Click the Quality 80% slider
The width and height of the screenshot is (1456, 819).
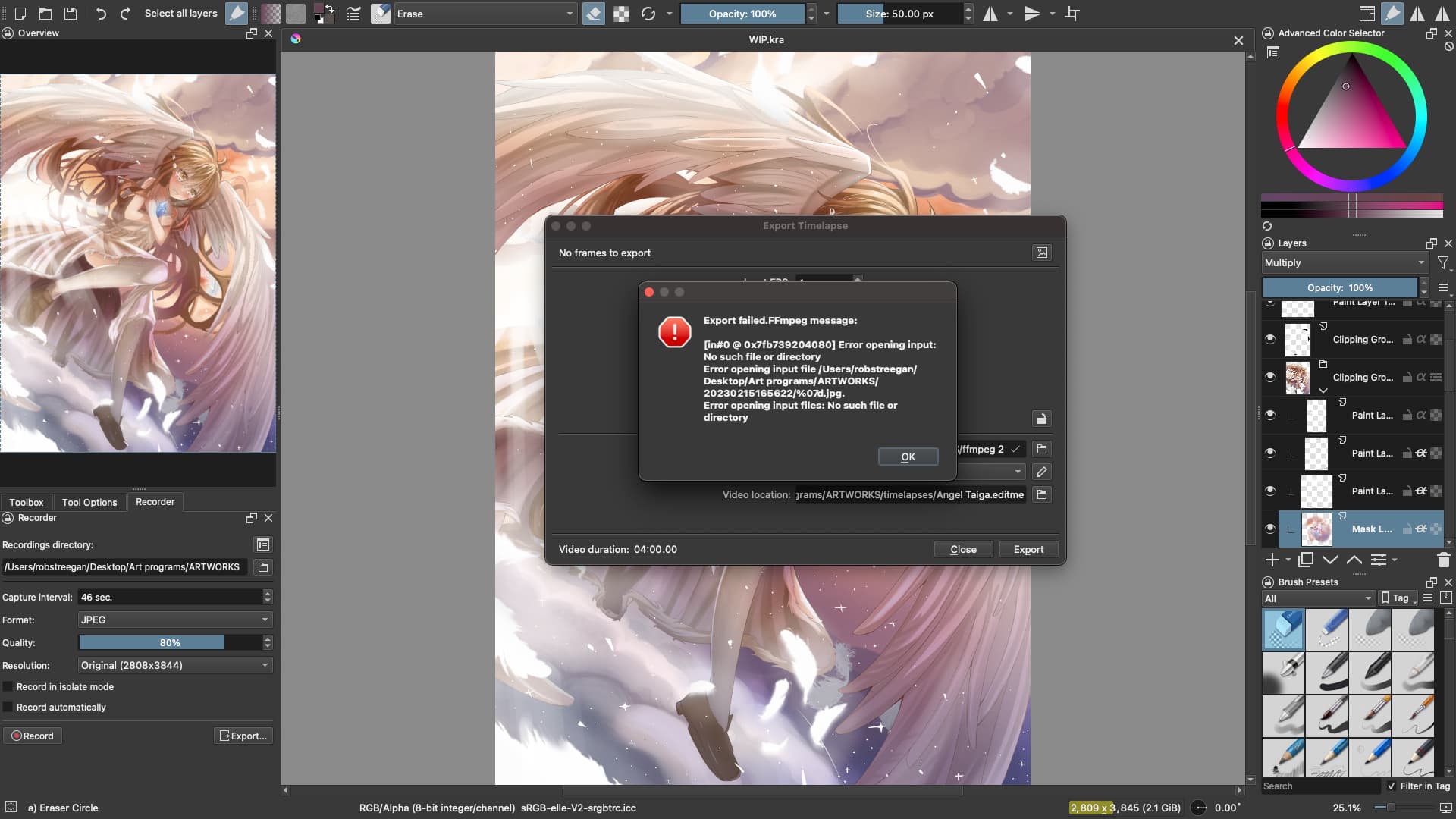(170, 642)
